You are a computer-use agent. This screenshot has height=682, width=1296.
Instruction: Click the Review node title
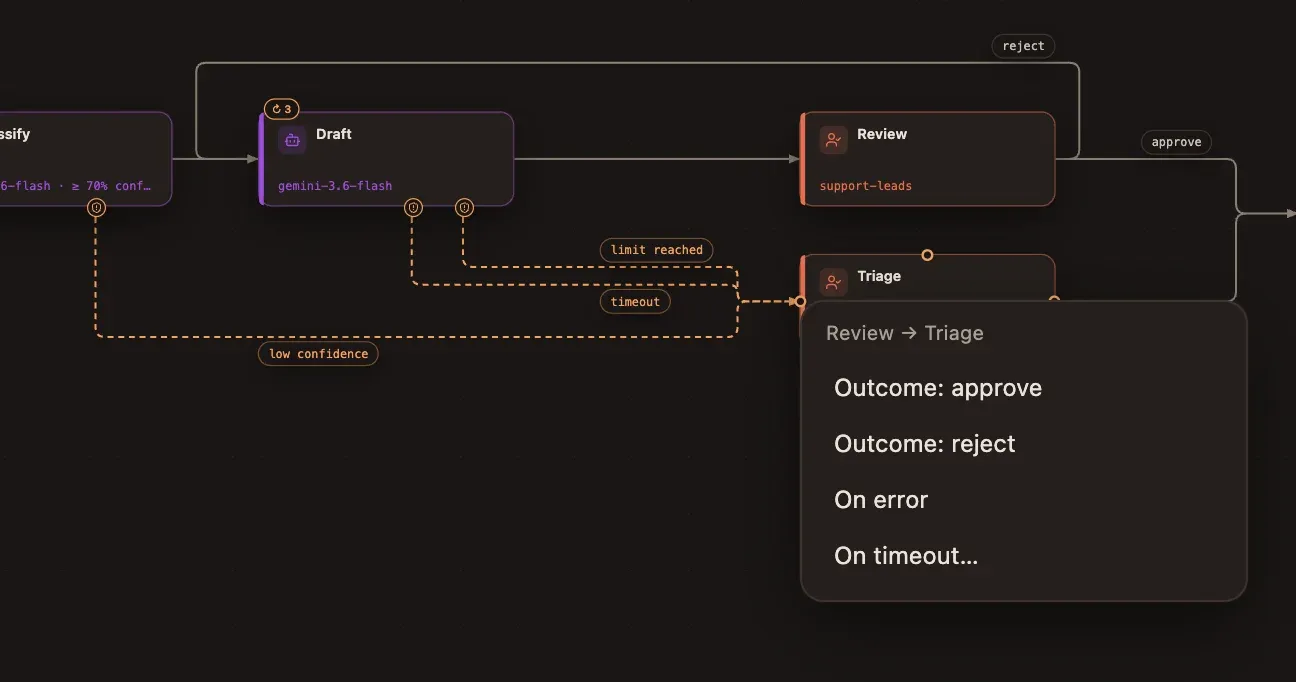[x=882, y=134]
